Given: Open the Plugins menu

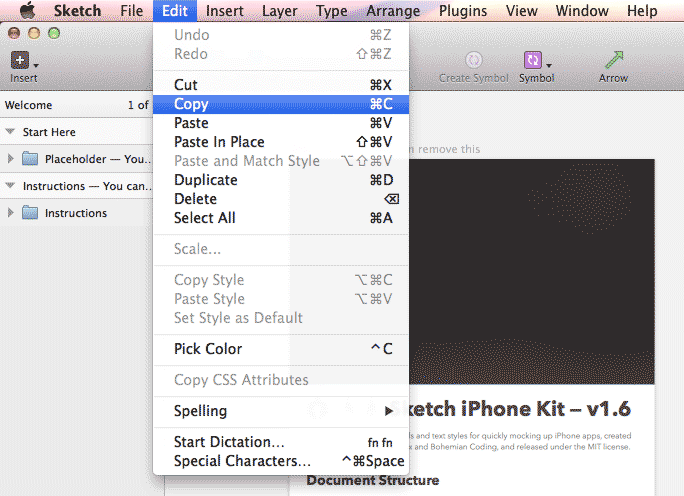Looking at the screenshot, I should [x=462, y=12].
